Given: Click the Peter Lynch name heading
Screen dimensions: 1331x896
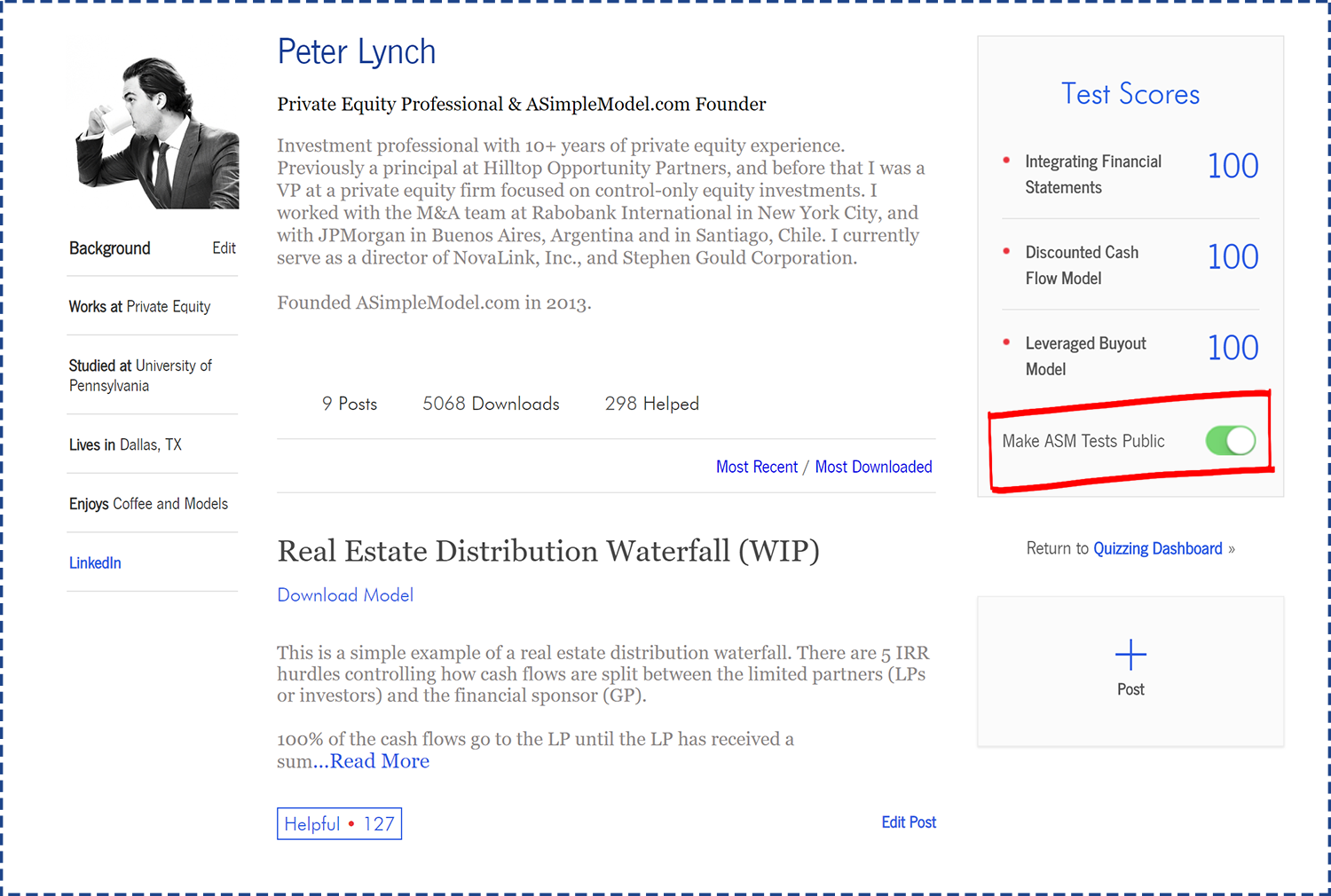Looking at the screenshot, I should (357, 52).
